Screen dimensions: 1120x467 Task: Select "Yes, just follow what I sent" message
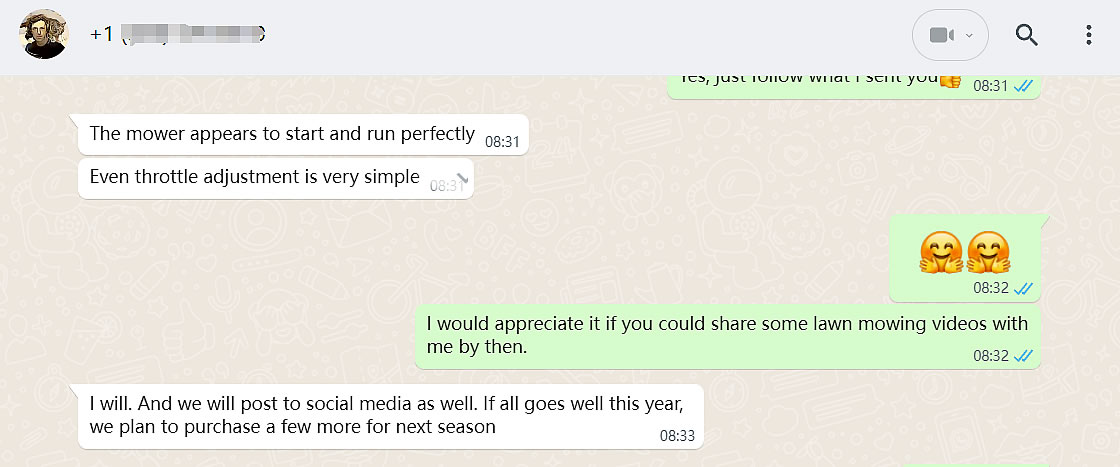point(810,79)
